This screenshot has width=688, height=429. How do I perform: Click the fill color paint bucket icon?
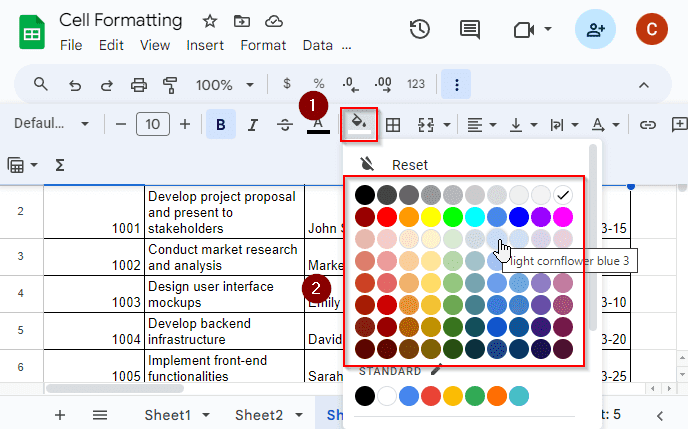coord(357,124)
